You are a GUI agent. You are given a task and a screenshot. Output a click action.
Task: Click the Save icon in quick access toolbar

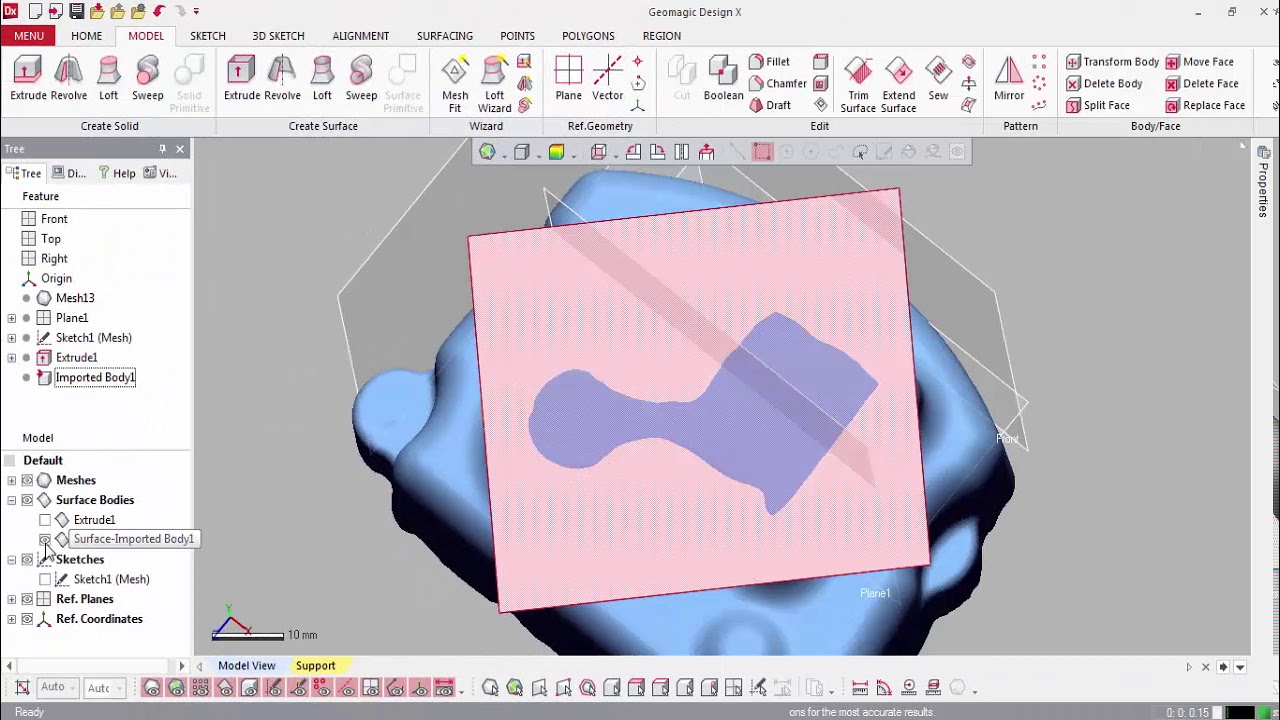coord(77,12)
